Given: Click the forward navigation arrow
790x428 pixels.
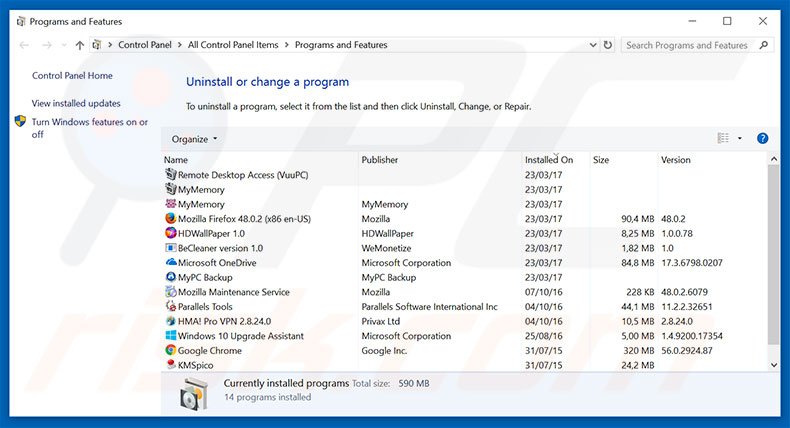Looking at the screenshot, I should tap(47, 45).
